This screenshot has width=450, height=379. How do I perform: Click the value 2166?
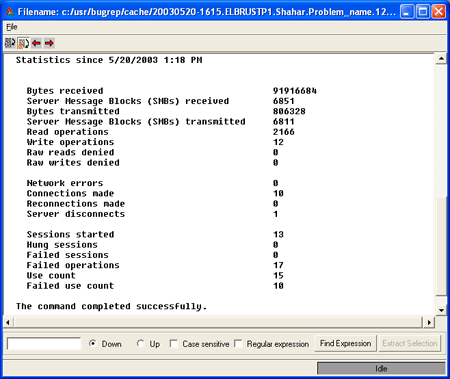pyautogui.click(x=284, y=132)
